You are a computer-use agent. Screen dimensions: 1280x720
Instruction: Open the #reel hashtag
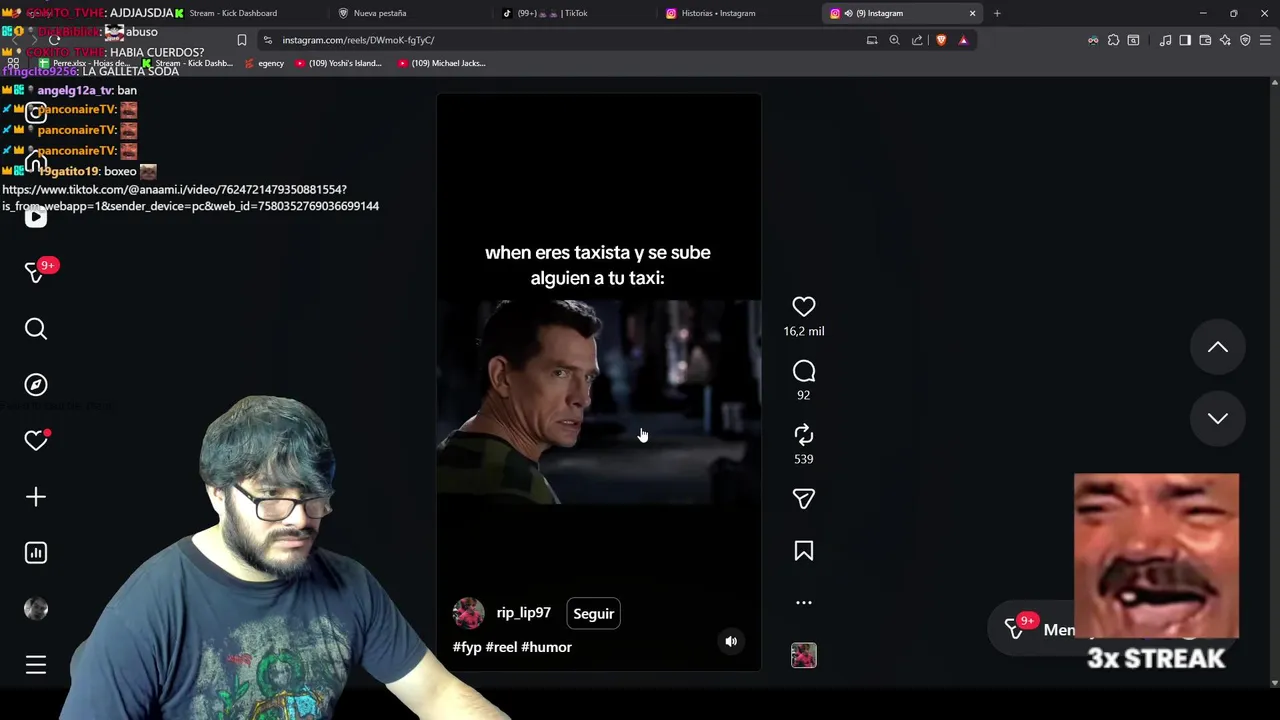point(501,647)
